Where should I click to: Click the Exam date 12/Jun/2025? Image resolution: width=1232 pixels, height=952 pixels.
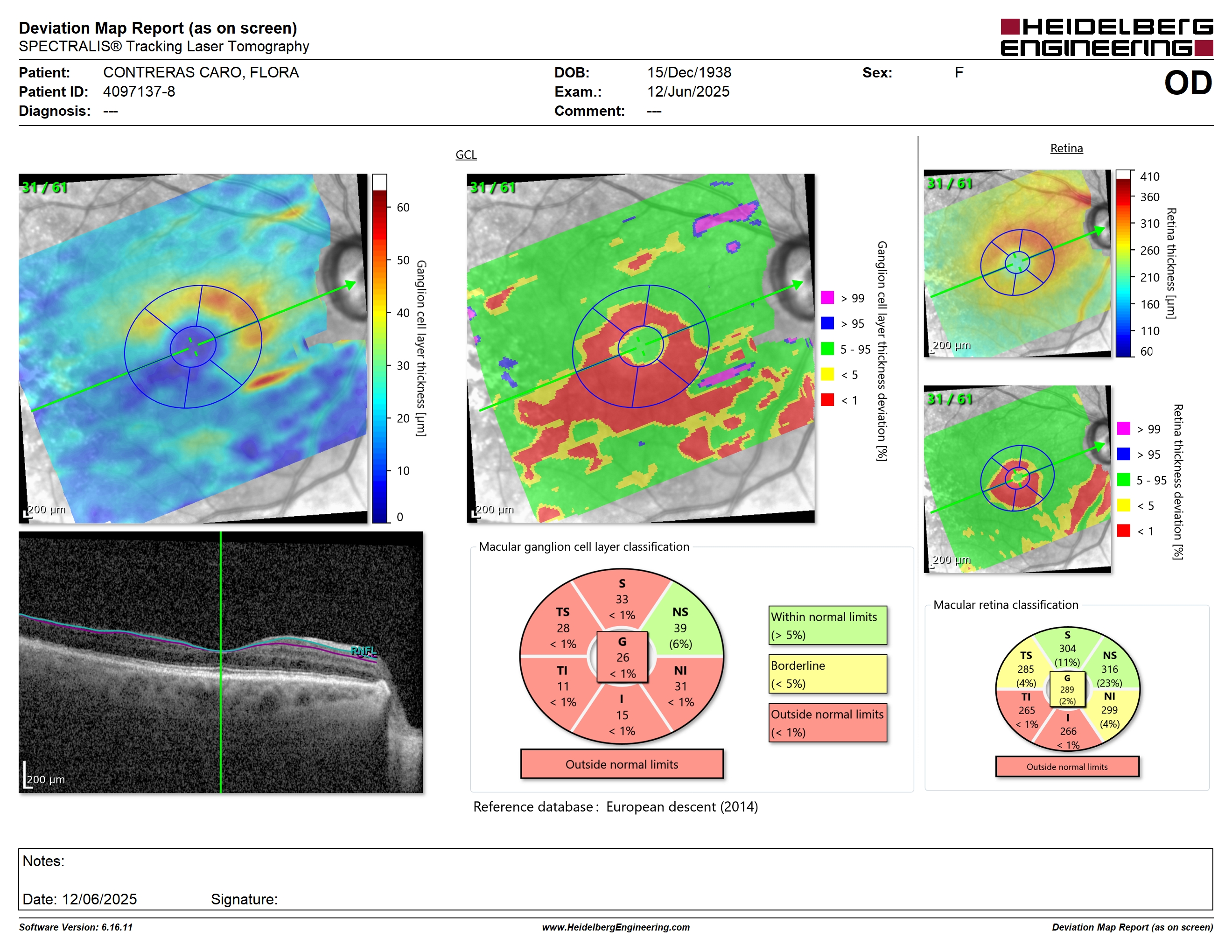688,91
